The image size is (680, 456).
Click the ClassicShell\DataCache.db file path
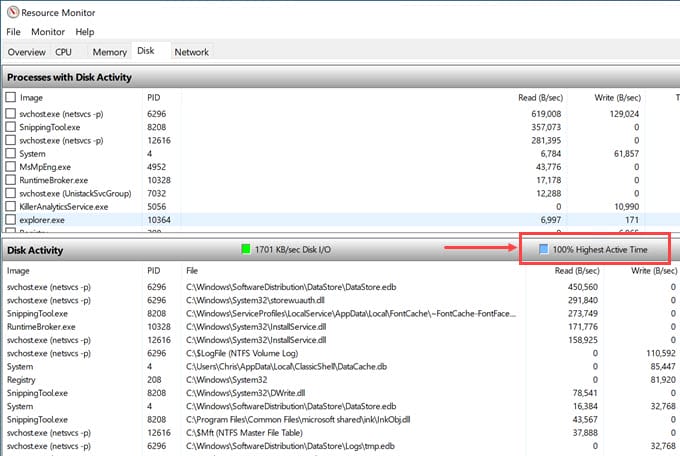tap(286, 367)
